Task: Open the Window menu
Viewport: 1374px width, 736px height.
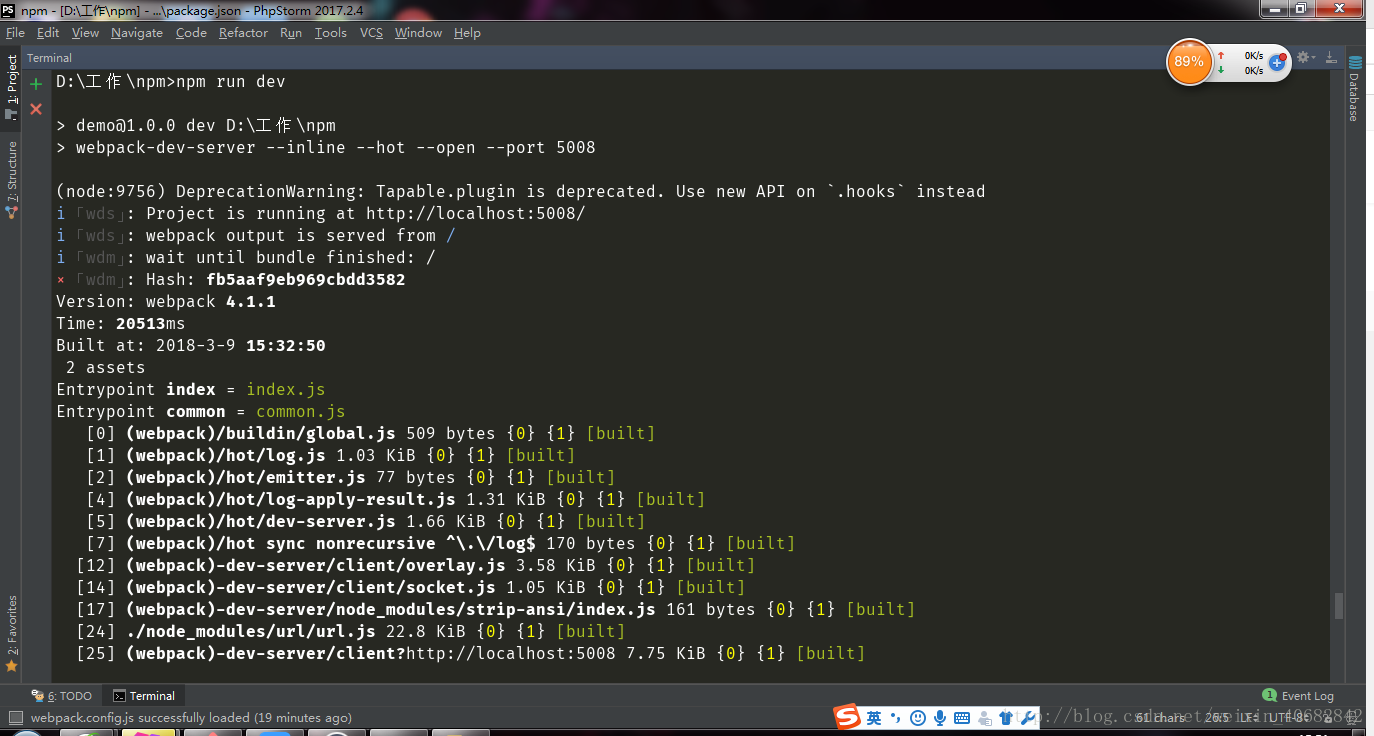Action: [418, 33]
